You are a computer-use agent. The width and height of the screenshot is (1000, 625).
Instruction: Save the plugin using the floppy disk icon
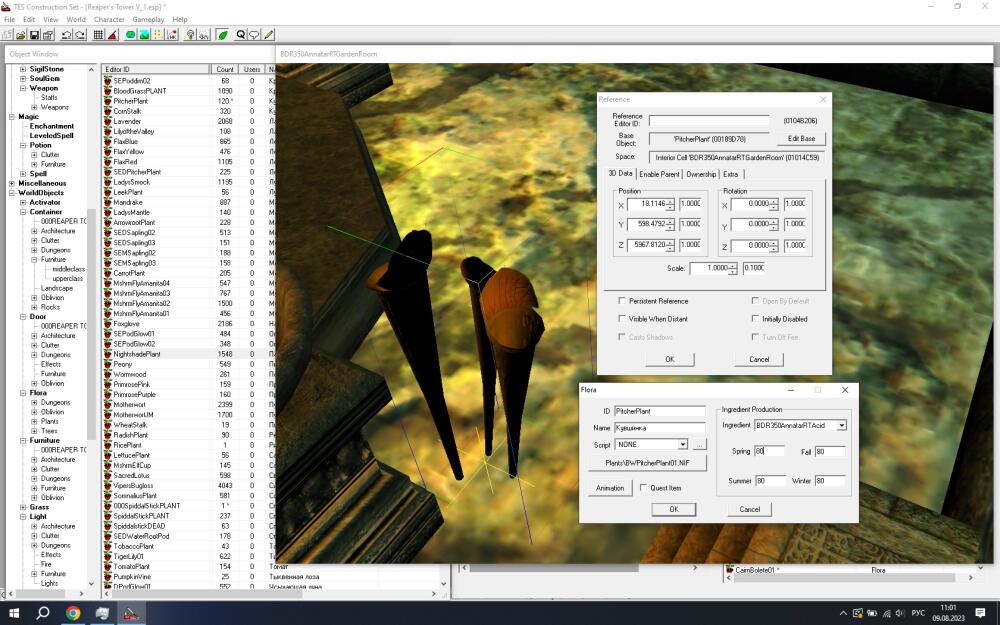pyautogui.click(x=34, y=35)
